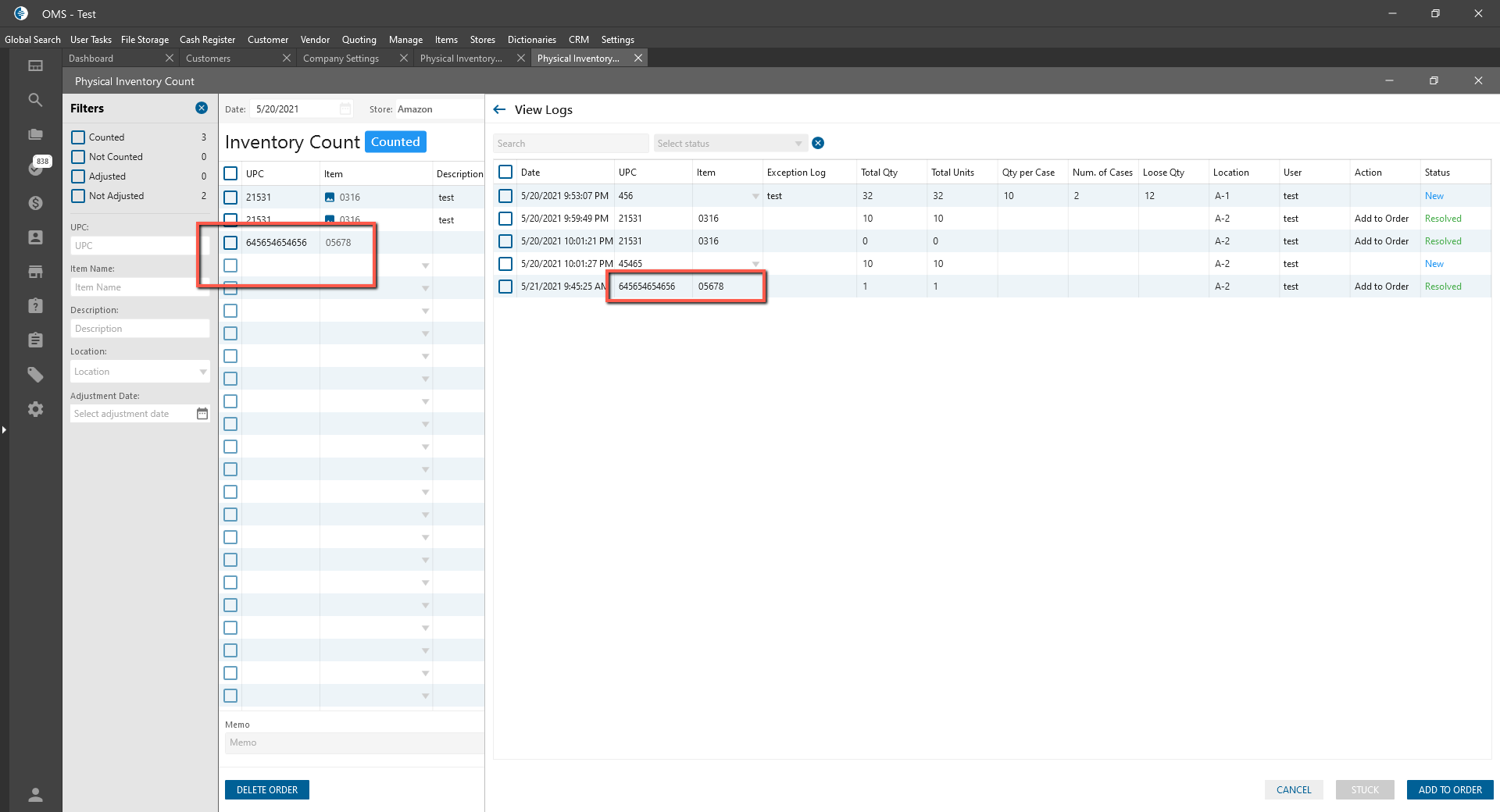Click the ADD TO ORDER button
Screen dimensions: 1500x812
pyautogui.click(x=1449, y=790)
